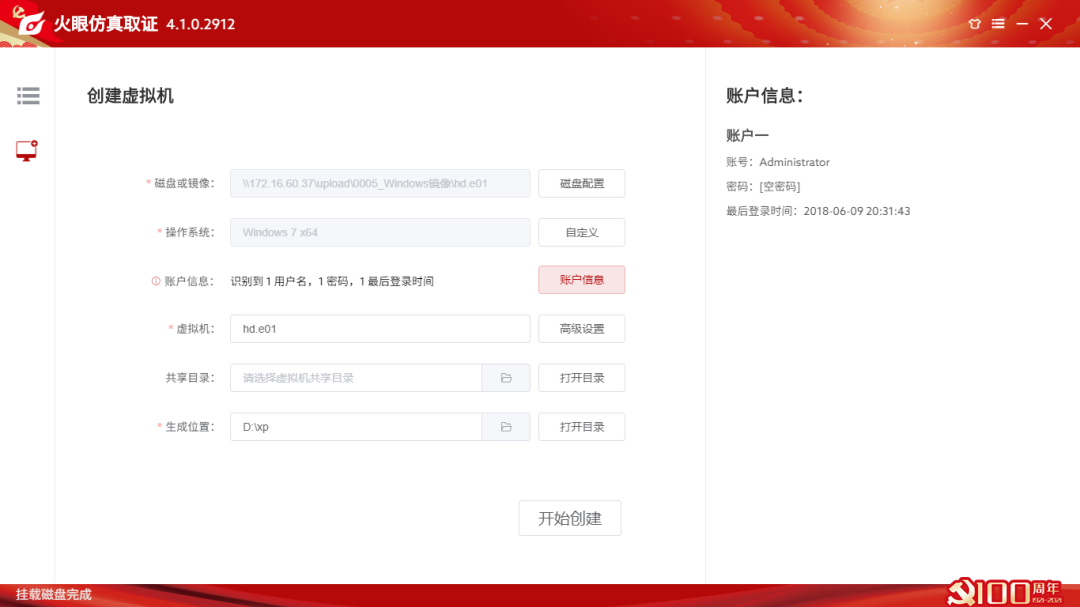Click the 账户信息： panel heading
1080x607 pixels.
(x=765, y=96)
